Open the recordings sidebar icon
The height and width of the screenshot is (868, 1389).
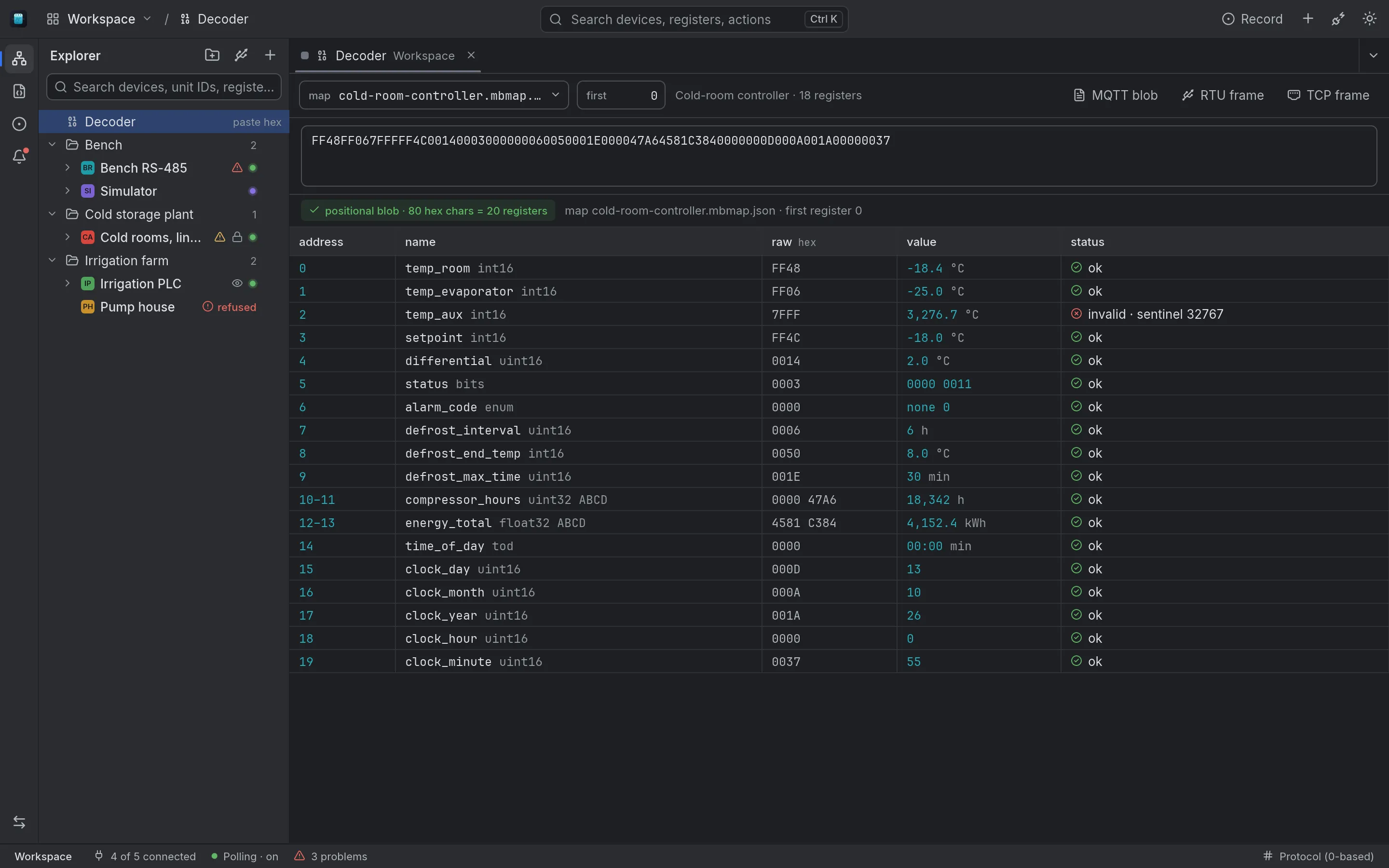click(x=19, y=124)
